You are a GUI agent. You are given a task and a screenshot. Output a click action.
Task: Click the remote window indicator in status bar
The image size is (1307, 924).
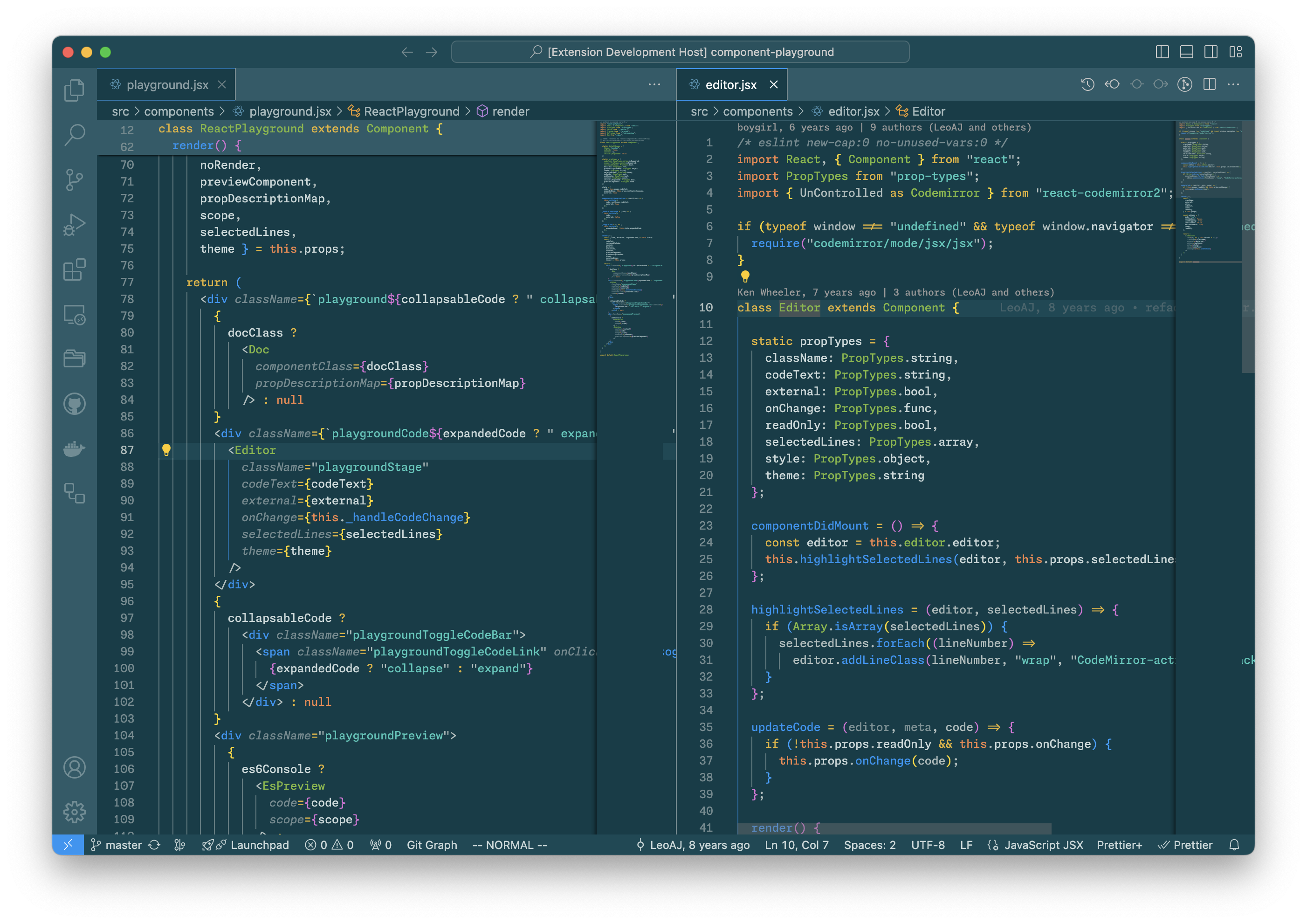pyautogui.click(x=68, y=845)
